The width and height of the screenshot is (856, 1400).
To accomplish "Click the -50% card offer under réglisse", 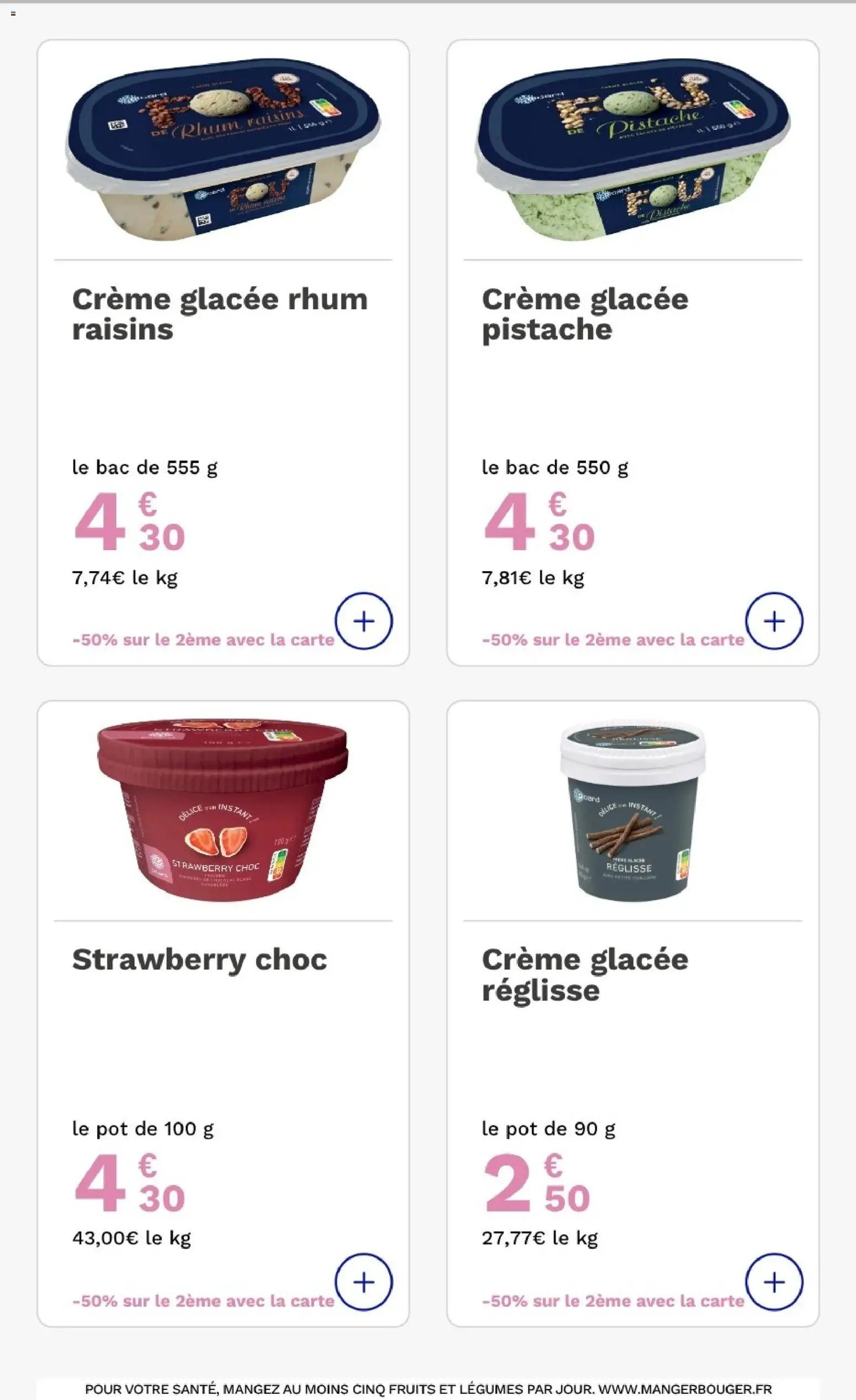I will pyautogui.click(x=613, y=1301).
